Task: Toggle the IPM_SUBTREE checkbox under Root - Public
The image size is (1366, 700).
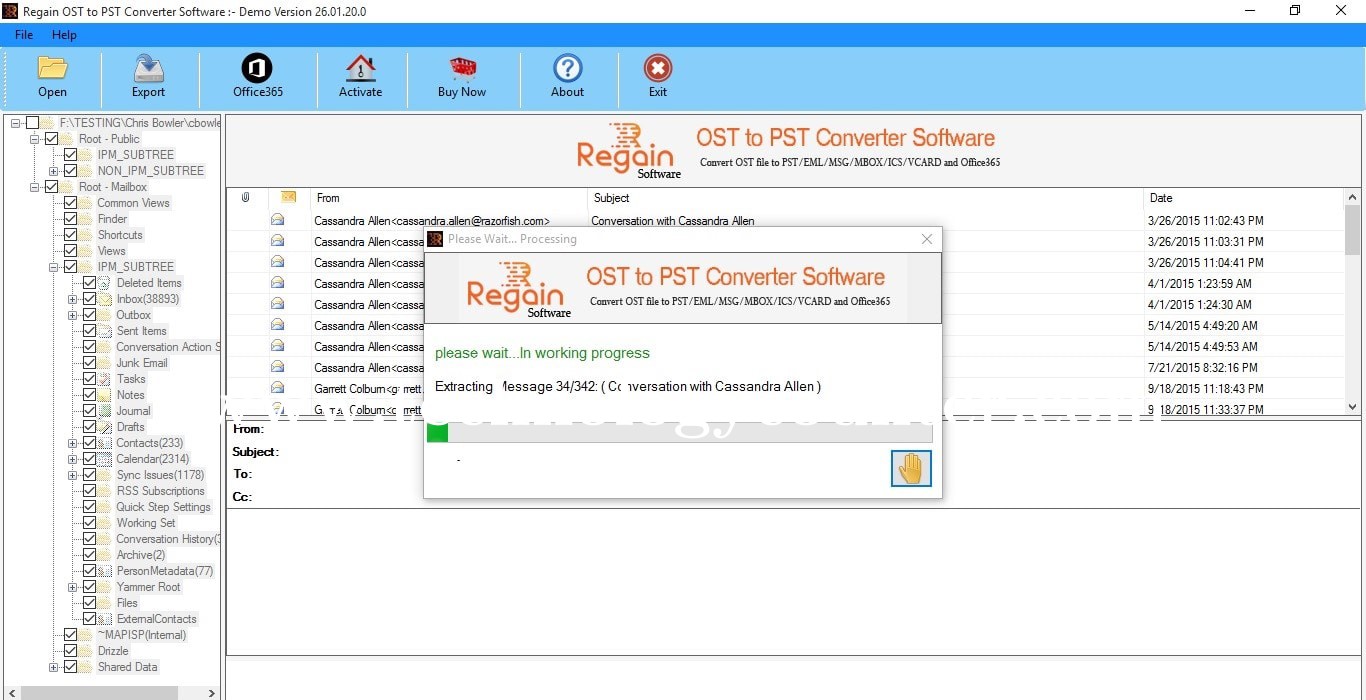Action: tap(70, 155)
